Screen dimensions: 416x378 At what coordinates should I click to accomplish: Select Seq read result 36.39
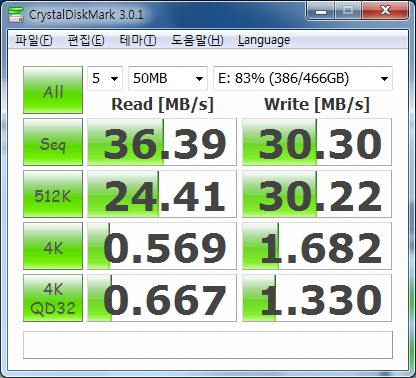(162, 142)
